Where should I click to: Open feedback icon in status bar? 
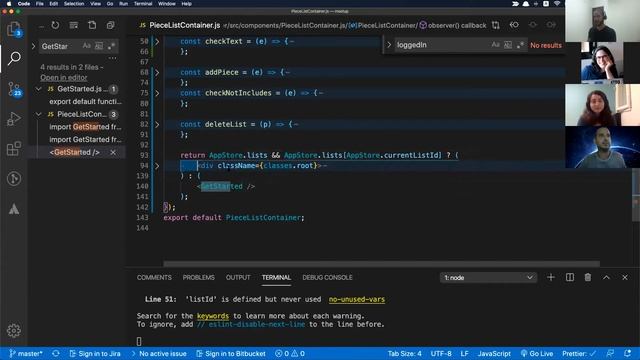click(610, 353)
